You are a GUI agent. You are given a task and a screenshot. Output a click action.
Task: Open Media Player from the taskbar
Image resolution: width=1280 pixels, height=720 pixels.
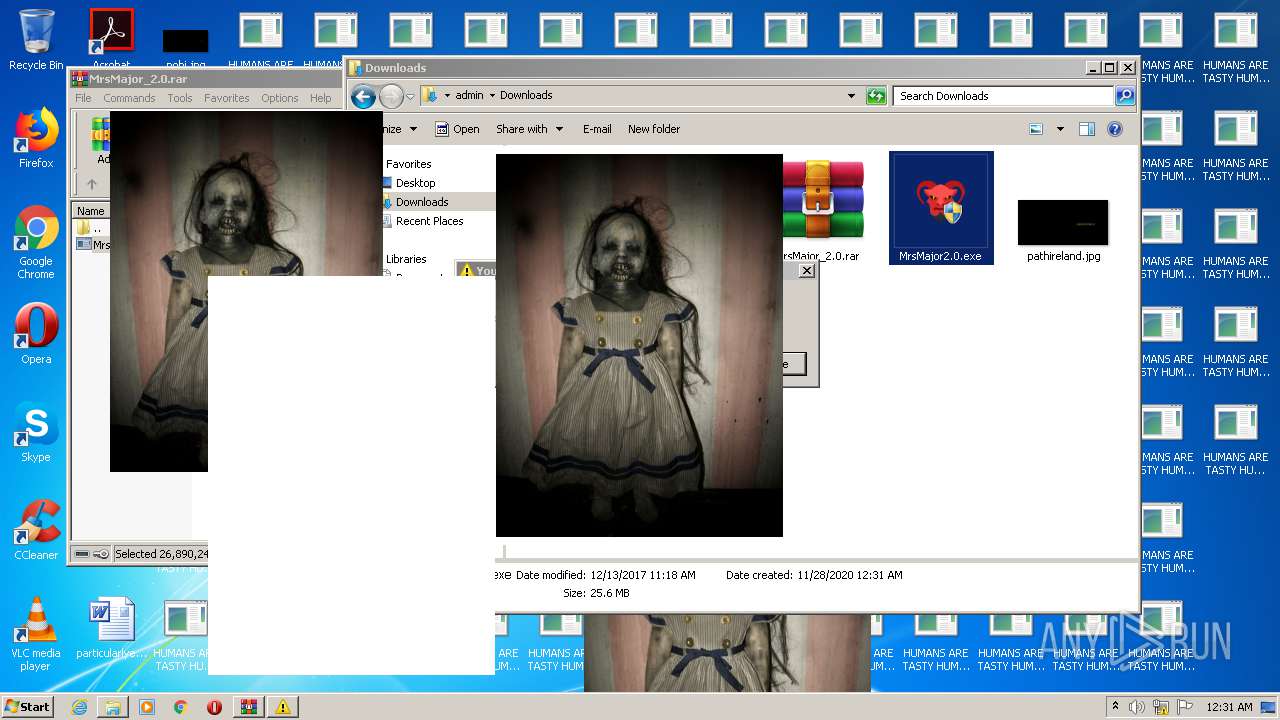[x=147, y=707]
